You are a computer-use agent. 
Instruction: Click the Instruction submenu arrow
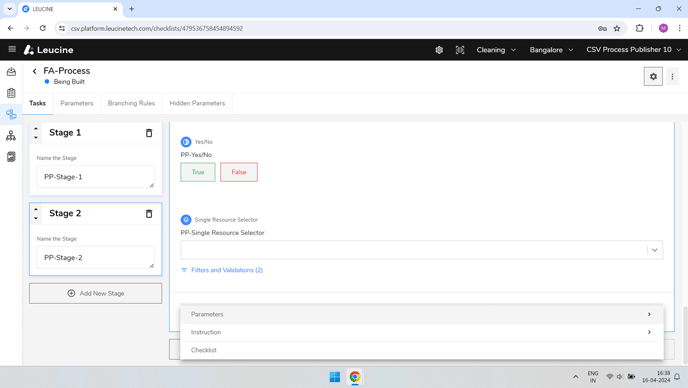point(649,332)
